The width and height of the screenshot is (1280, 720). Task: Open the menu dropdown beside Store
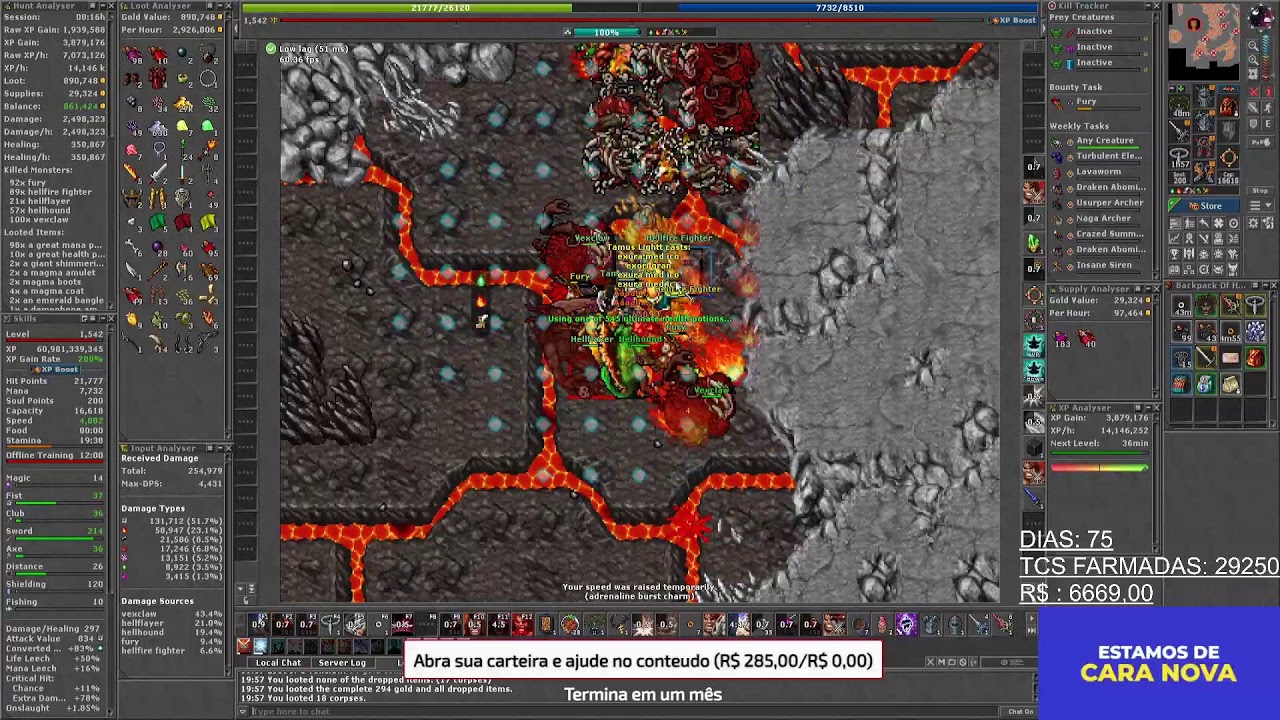point(1261,205)
